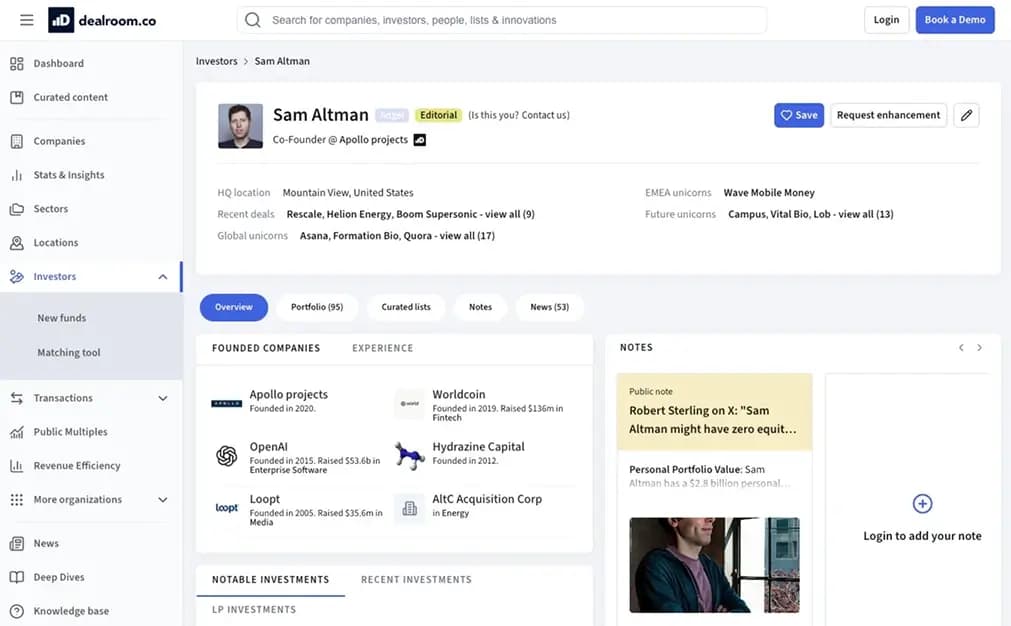Open the Apollo projects company name
The height and width of the screenshot is (626, 1011).
tap(288, 395)
